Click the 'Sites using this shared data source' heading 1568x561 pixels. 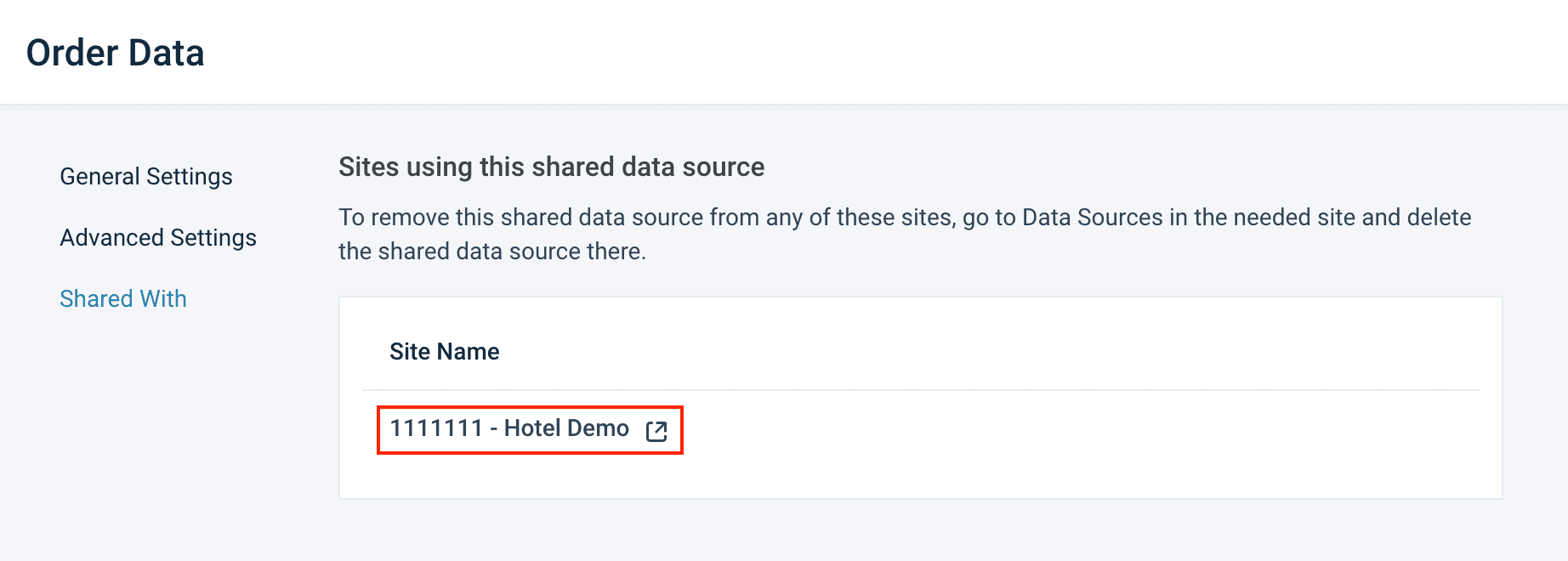pyautogui.click(x=551, y=167)
